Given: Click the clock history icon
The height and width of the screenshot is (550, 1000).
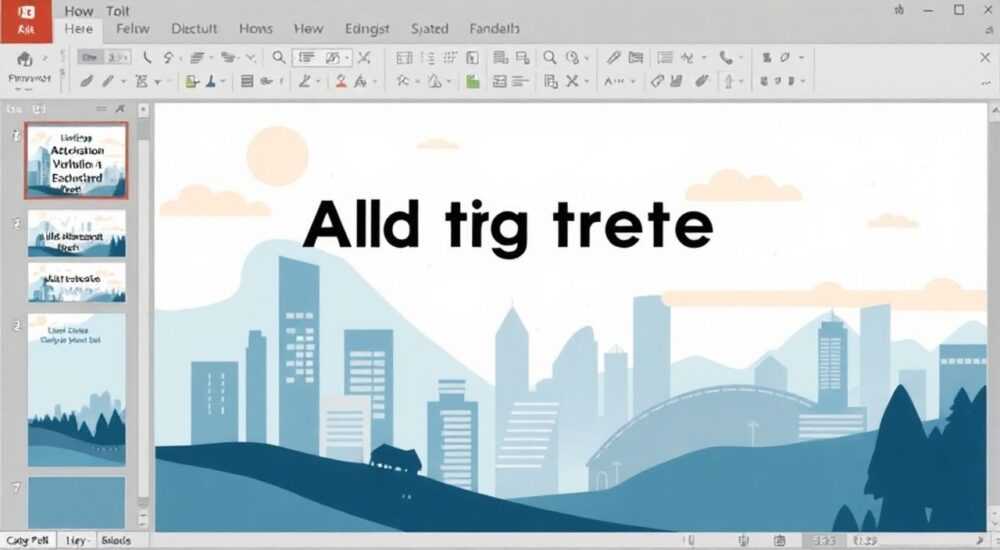Looking at the screenshot, I should tap(573, 57).
